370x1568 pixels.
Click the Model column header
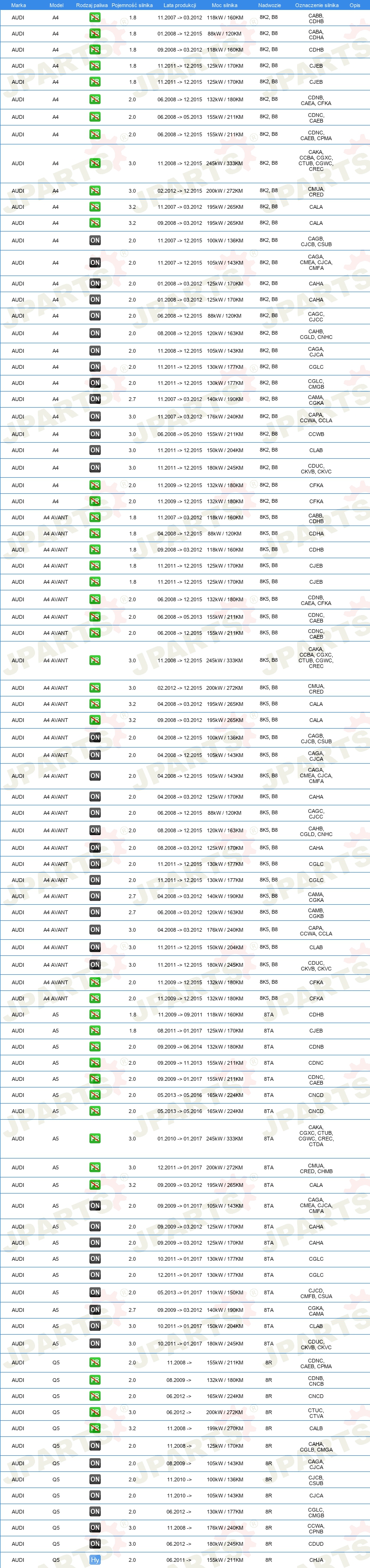56,5
